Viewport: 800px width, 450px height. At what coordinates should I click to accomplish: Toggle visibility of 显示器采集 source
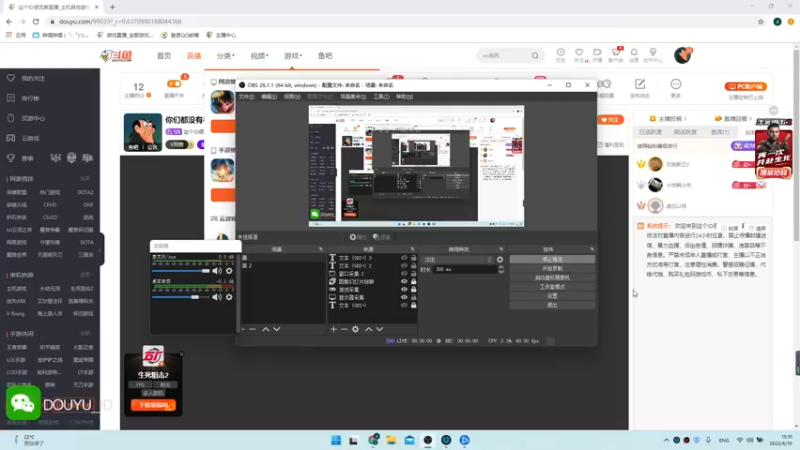point(404,297)
